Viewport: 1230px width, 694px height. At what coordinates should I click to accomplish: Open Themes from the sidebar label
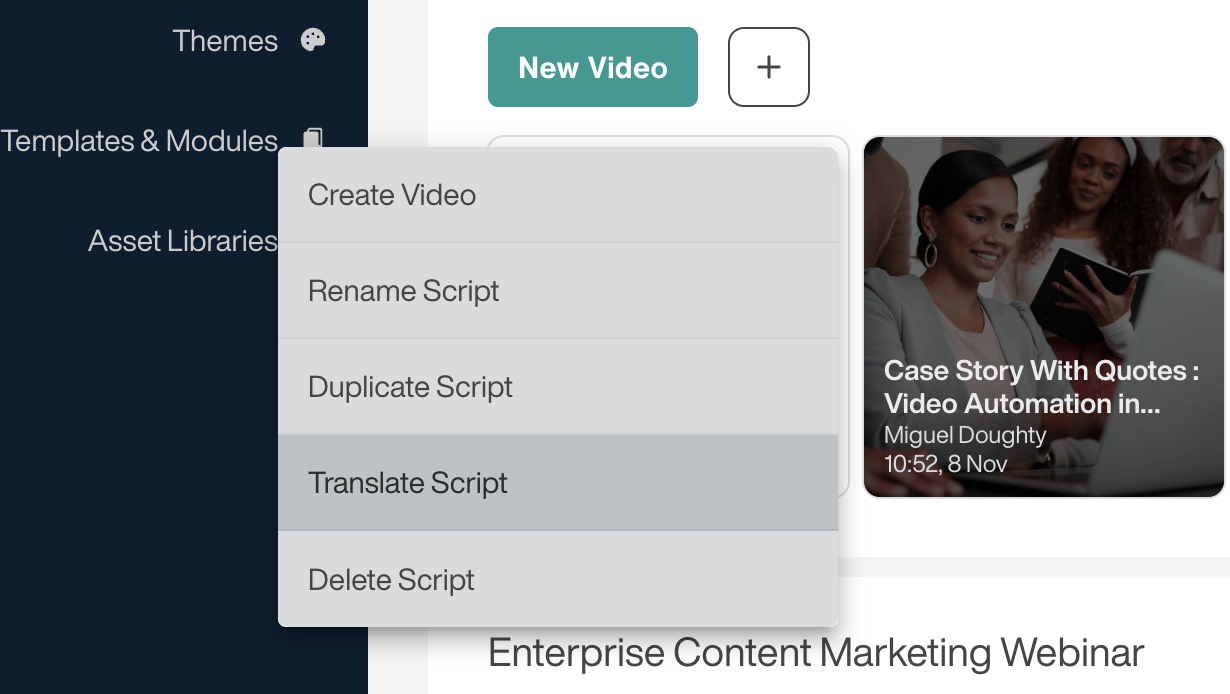225,41
